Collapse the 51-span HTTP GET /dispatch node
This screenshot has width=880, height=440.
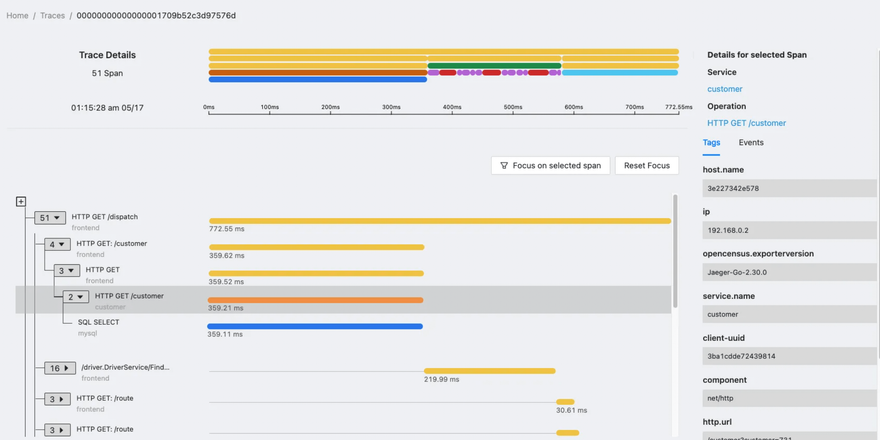click(x=50, y=217)
